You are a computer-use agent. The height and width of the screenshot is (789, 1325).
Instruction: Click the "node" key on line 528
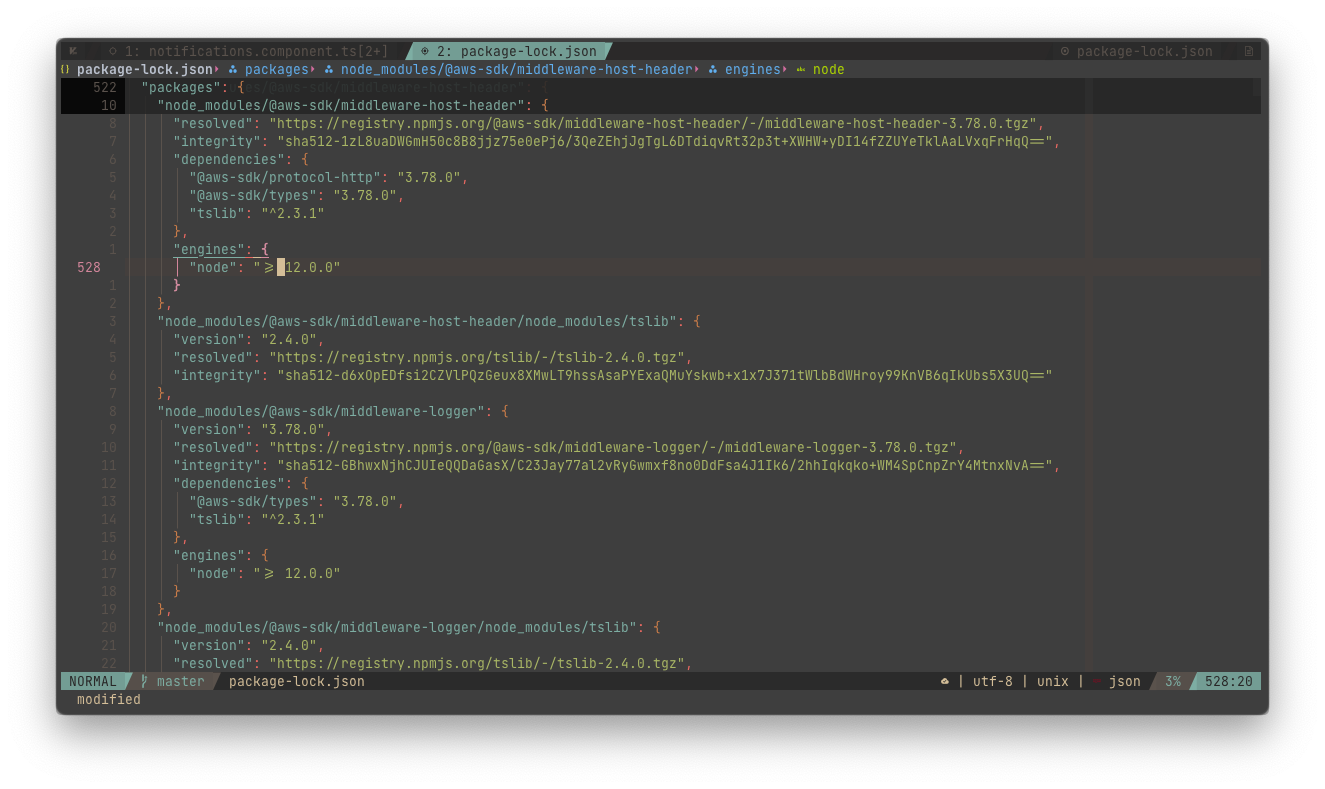tap(212, 267)
